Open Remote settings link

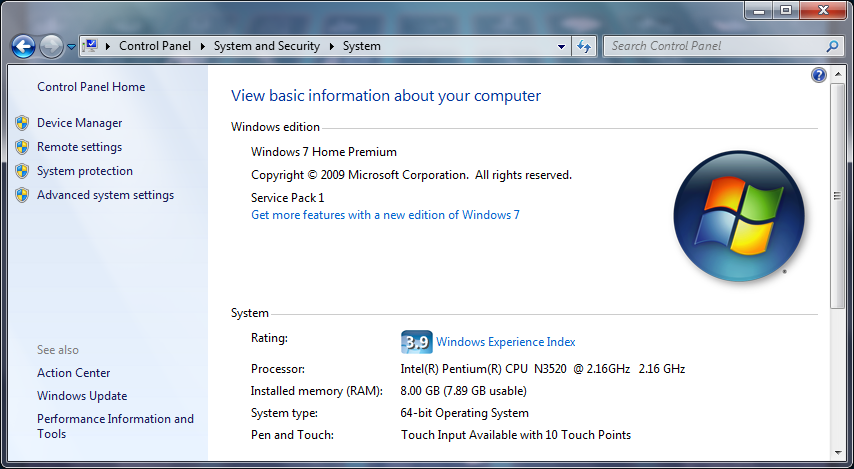pos(80,147)
